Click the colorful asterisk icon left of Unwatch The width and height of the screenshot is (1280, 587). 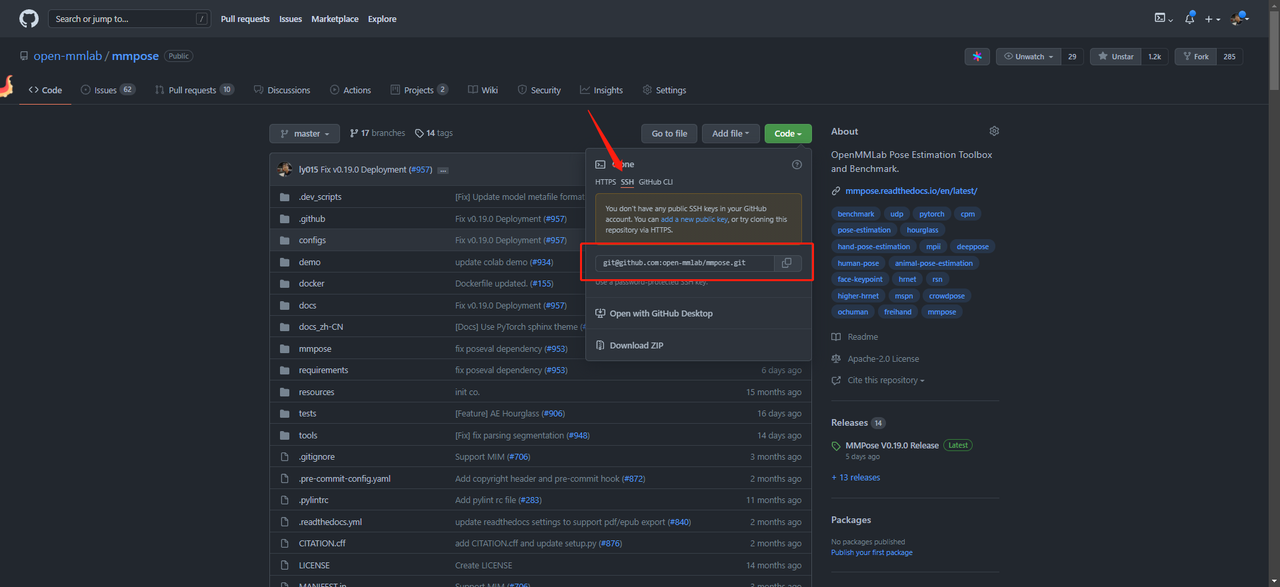coord(977,56)
